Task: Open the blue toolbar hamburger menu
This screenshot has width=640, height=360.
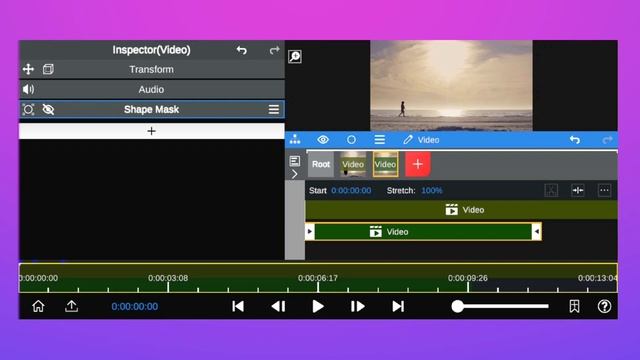Action: (380, 140)
